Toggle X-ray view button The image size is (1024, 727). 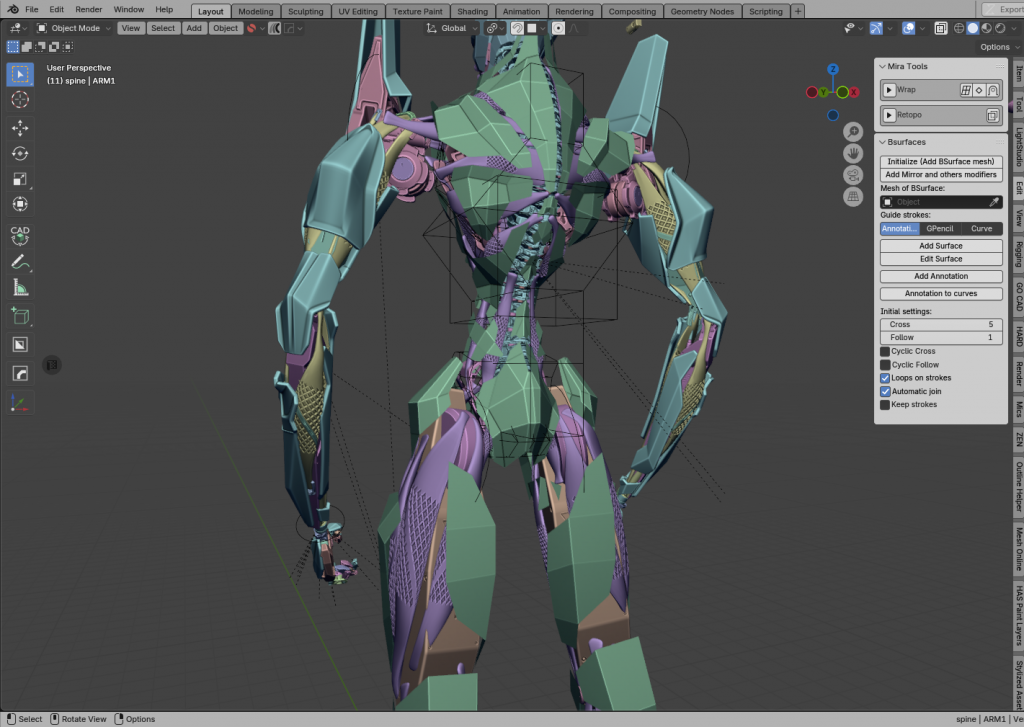[940, 28]
